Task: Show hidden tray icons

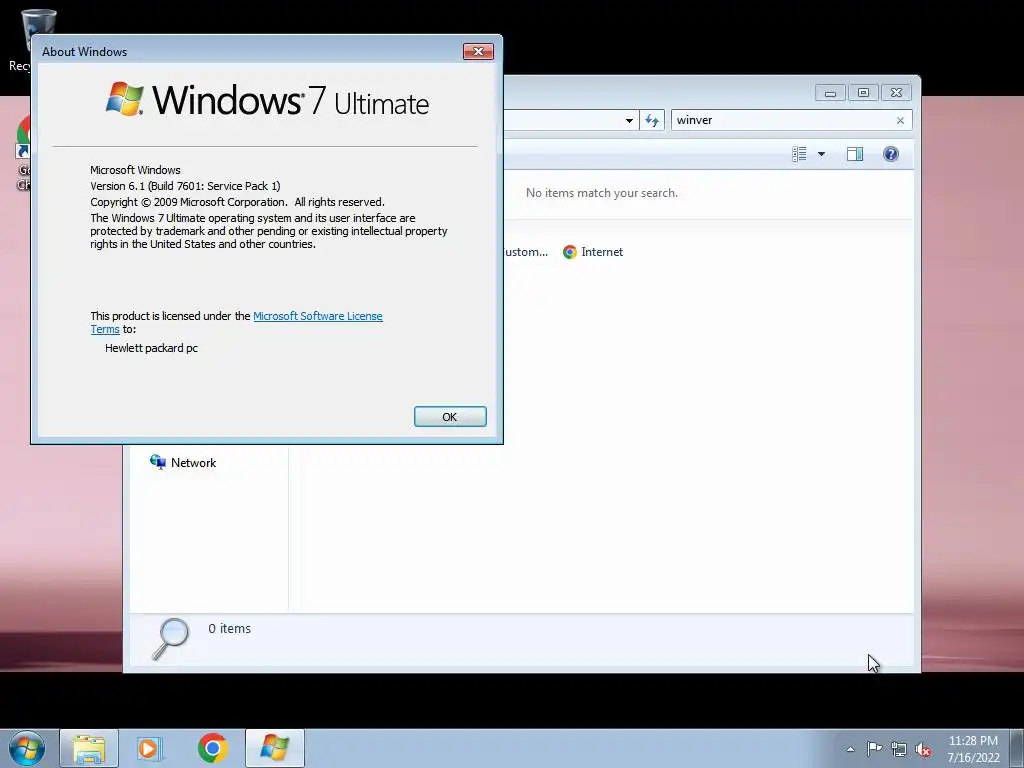Action: pyautogui.click(x=850, y=749)
